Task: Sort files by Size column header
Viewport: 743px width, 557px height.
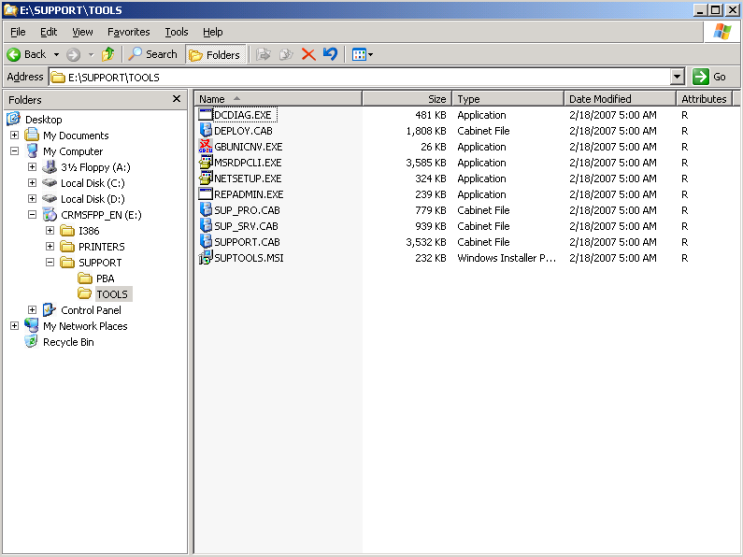Action: point(407,99)
